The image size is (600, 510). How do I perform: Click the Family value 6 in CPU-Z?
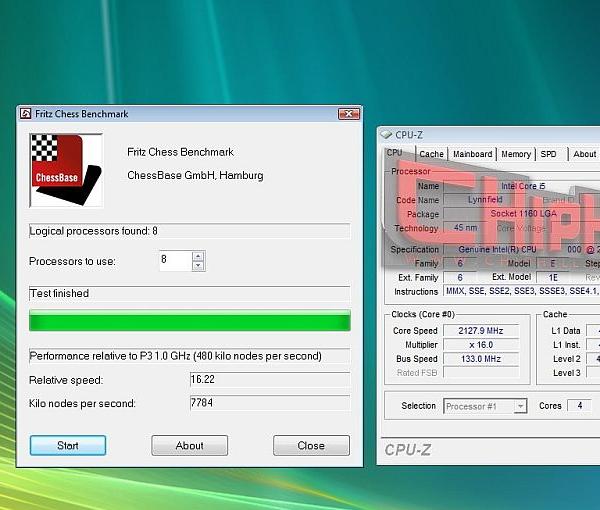(x=460, y=263)
